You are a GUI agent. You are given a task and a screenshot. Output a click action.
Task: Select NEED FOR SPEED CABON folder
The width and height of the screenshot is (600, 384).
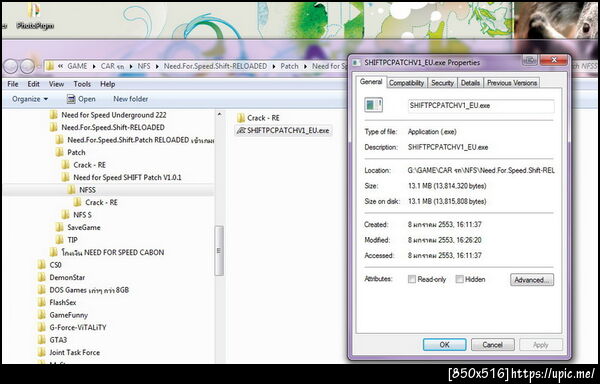point(113,252)
